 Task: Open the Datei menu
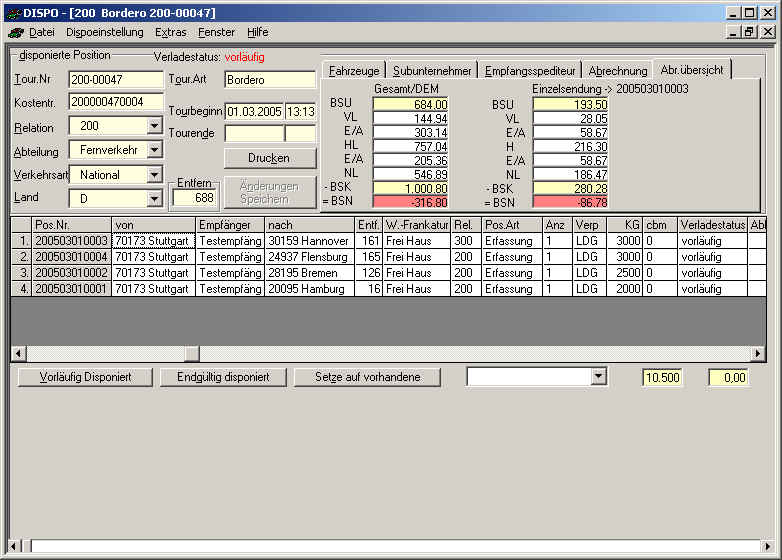click(41, 32)
